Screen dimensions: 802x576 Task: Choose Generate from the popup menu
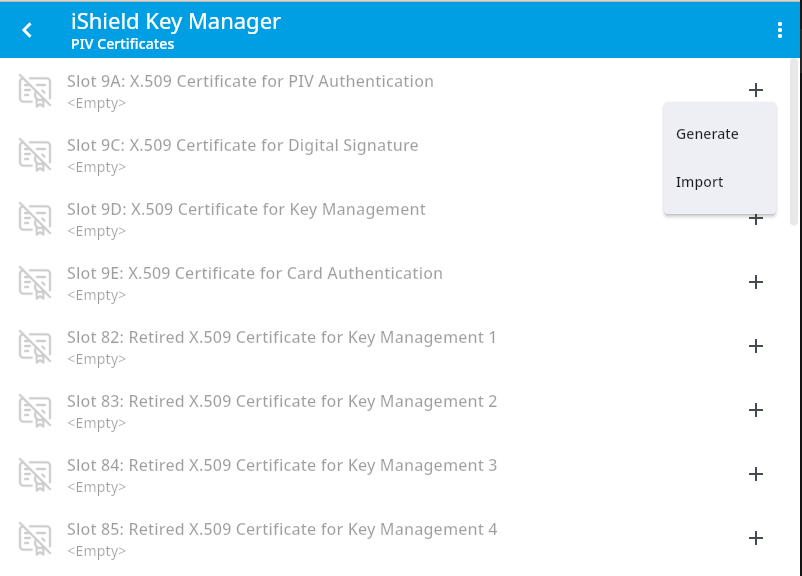tap(707, 134)
